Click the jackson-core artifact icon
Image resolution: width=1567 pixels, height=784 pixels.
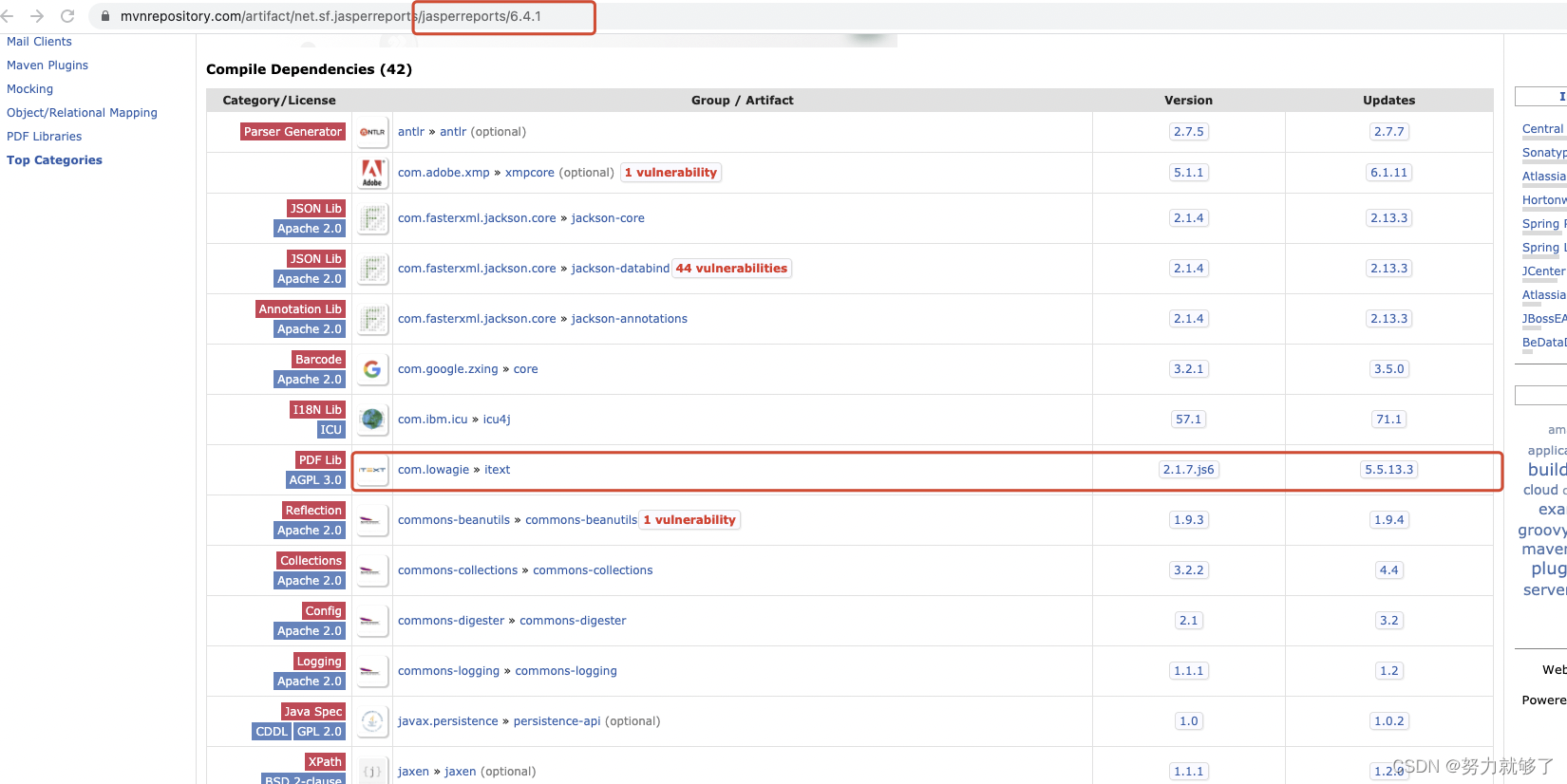click(372, 218)
